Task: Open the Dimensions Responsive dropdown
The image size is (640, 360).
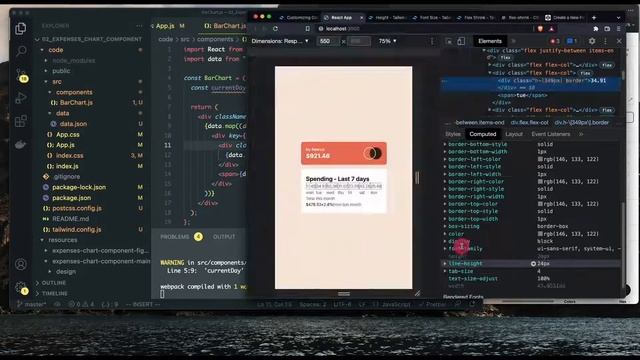Action: pyautogui.click(x=280, y=41)
